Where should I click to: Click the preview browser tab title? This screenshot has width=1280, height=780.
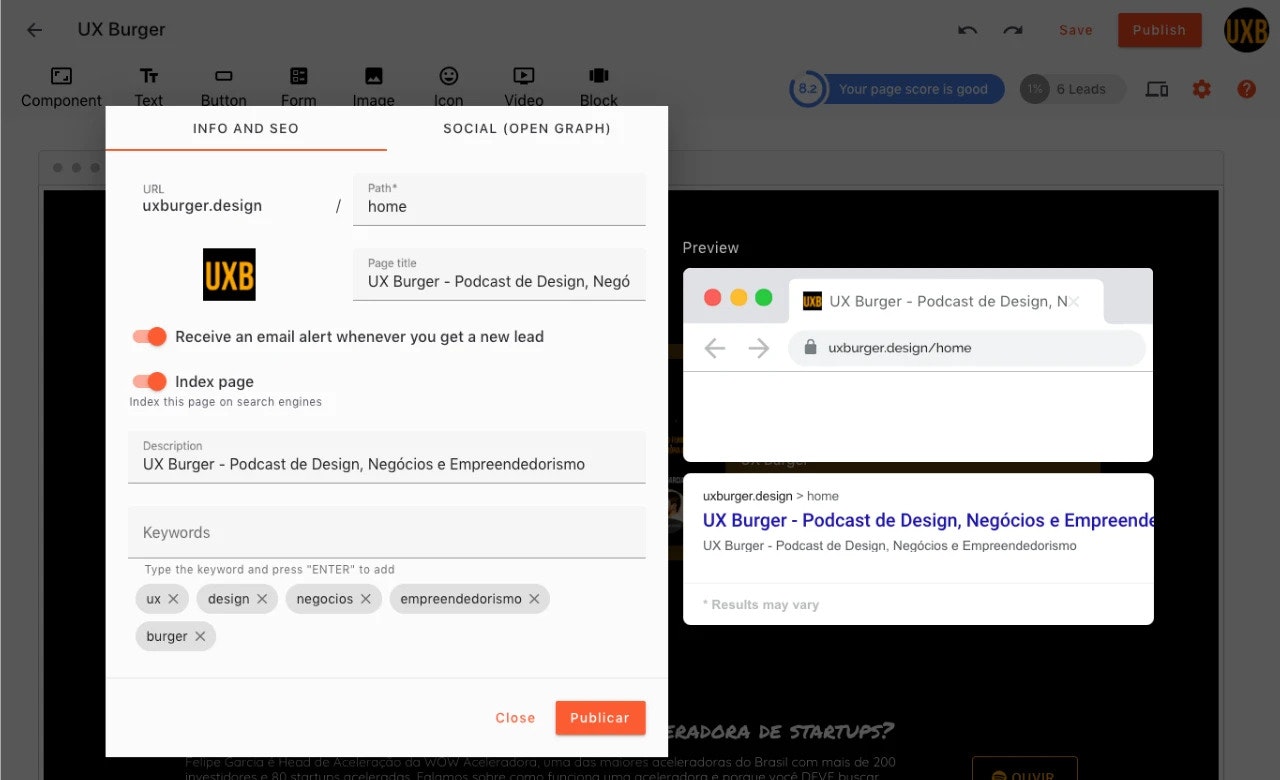click(948, 301)
